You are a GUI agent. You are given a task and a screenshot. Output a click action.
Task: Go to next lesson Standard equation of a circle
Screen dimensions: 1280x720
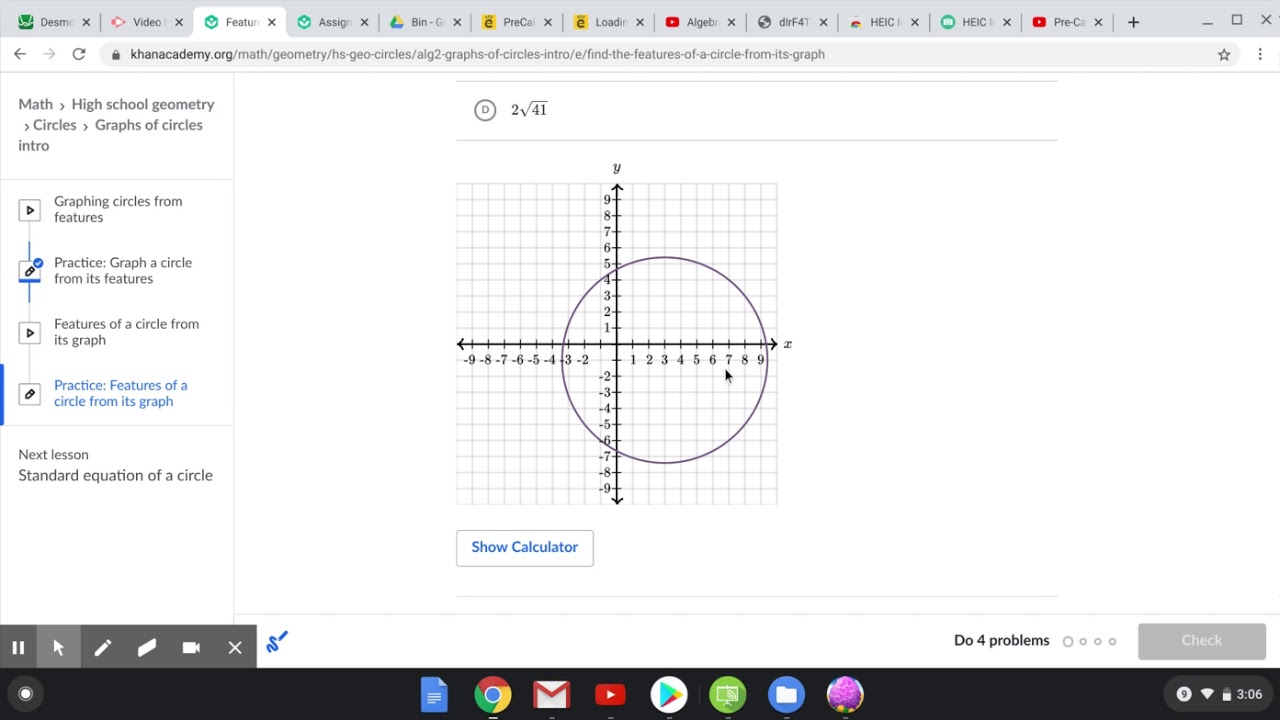pyautogui.click(x=115, y=475)
